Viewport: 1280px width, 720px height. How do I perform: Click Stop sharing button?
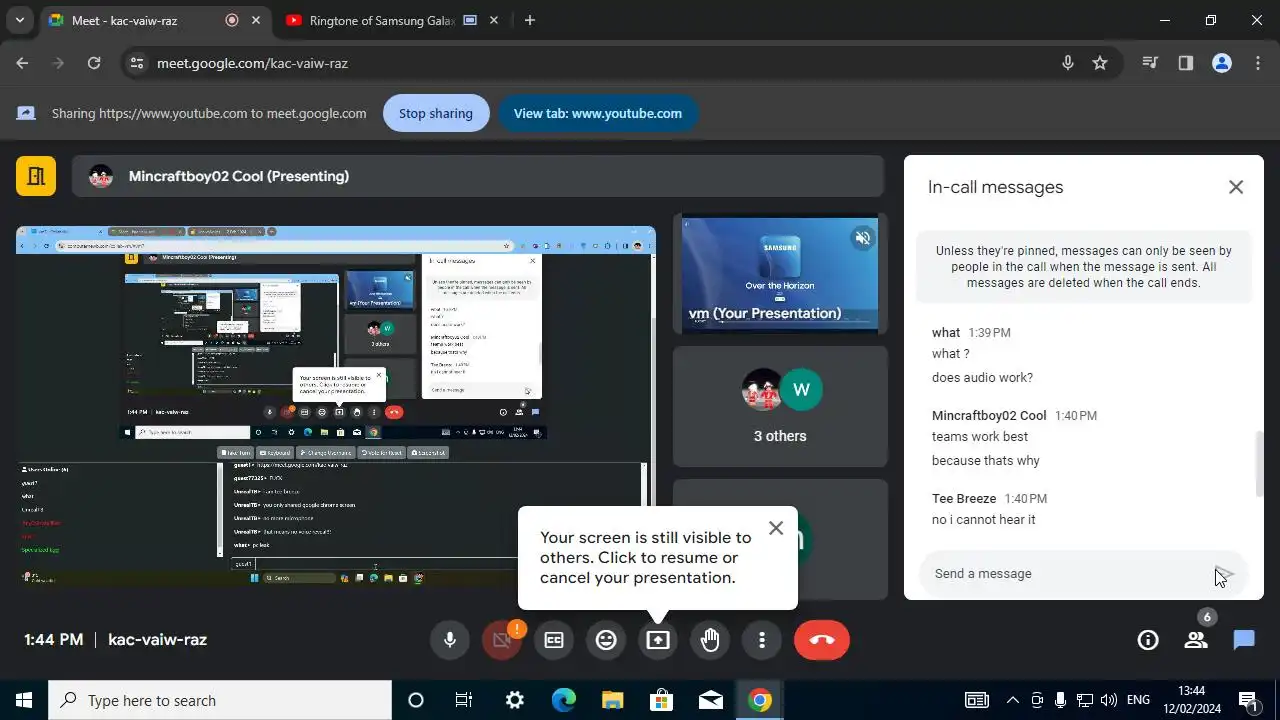click(436, 113)
